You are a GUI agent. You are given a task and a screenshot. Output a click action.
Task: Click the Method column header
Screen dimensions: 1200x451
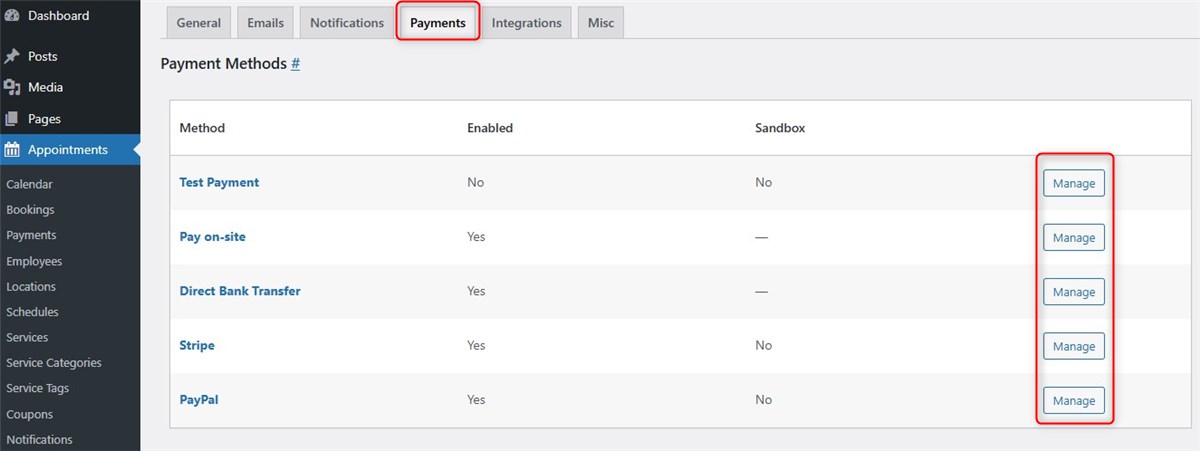tap(202, 128)
